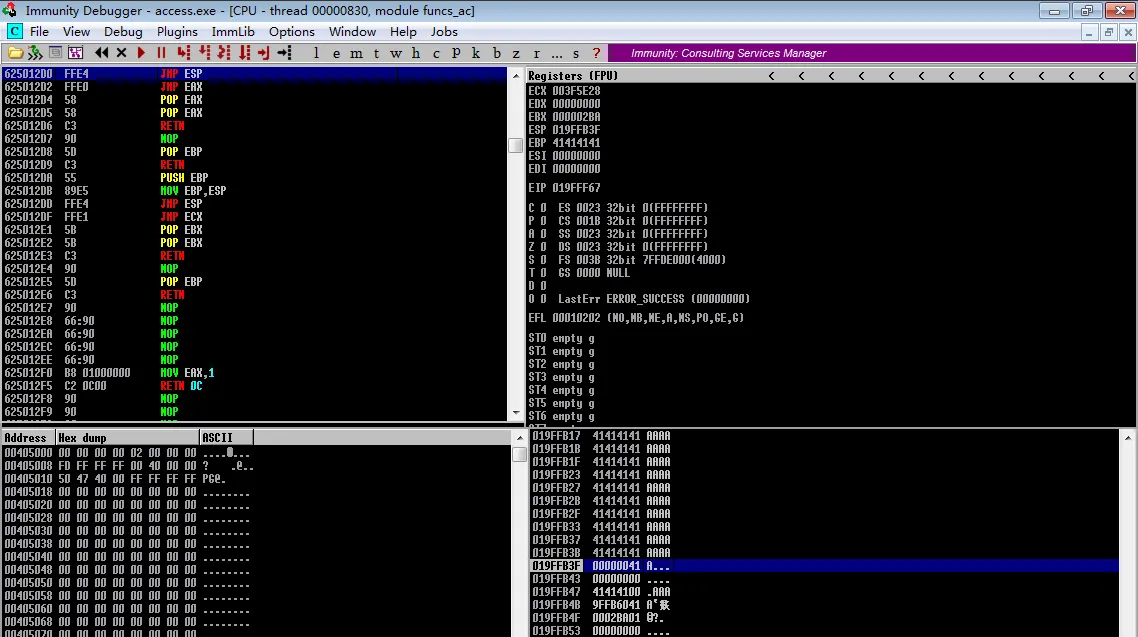1138x637 pixels.
Task: Restart program with rewind icon
Action: (102, 53)
